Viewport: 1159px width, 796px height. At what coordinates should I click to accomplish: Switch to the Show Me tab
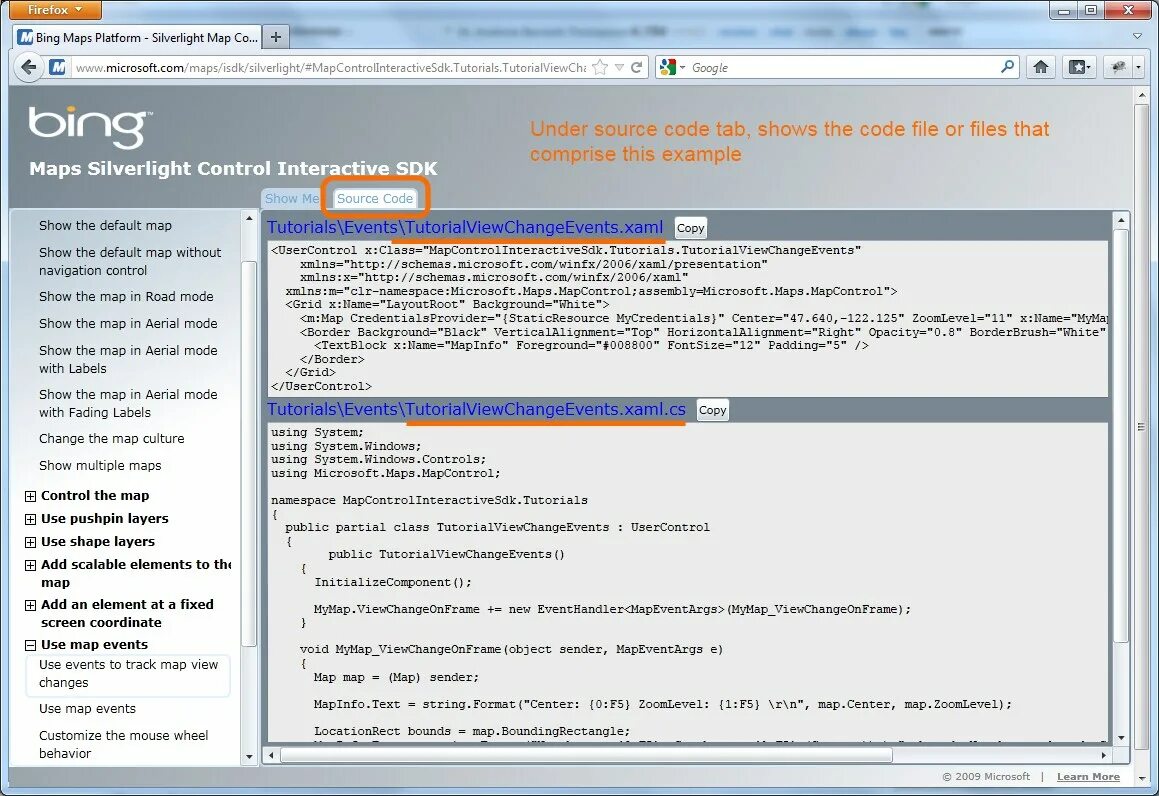point(291,198)
